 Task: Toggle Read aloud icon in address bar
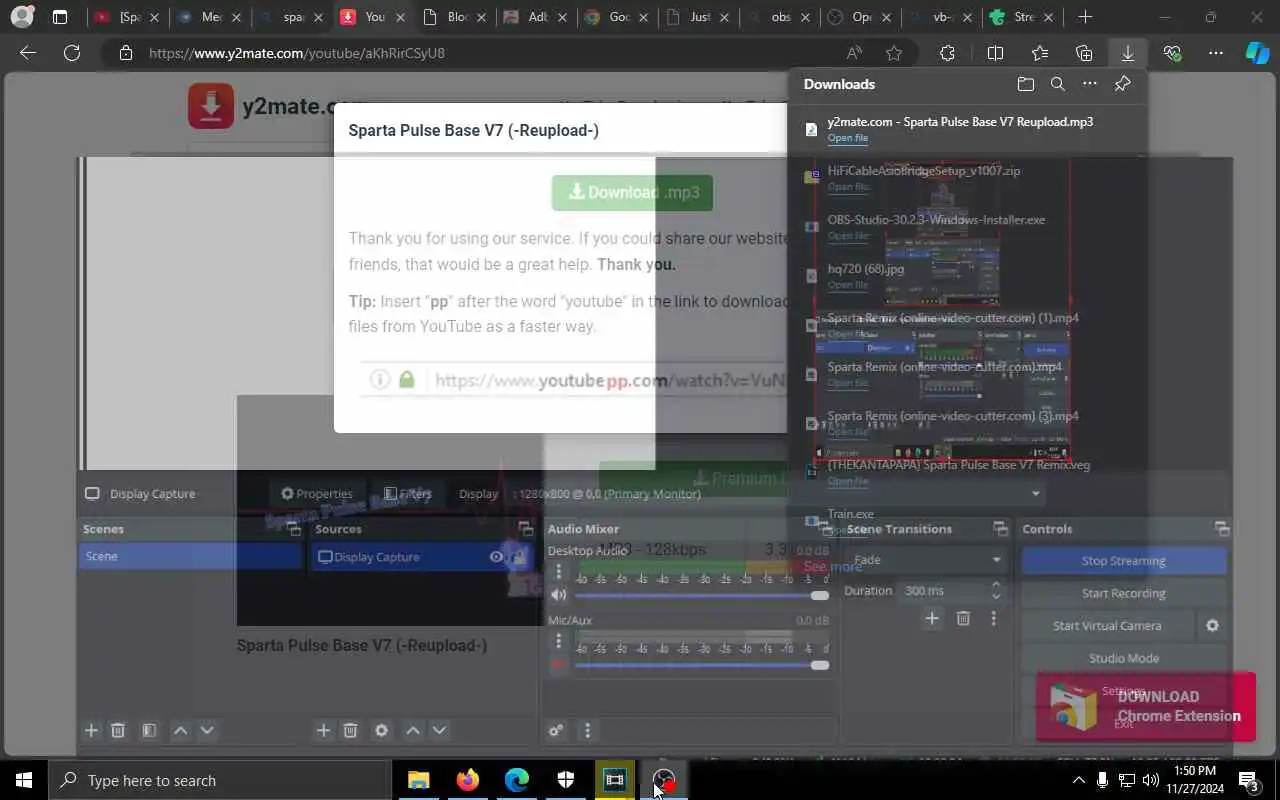tap(854, 53)
